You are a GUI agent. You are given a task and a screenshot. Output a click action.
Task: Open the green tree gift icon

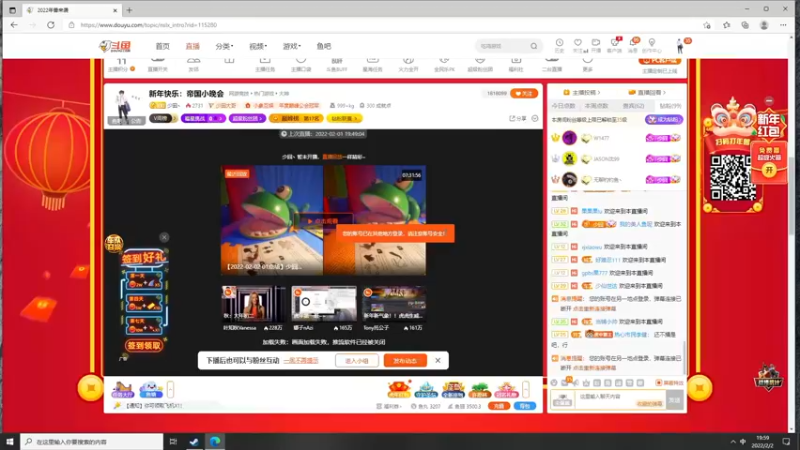[480, 389]
